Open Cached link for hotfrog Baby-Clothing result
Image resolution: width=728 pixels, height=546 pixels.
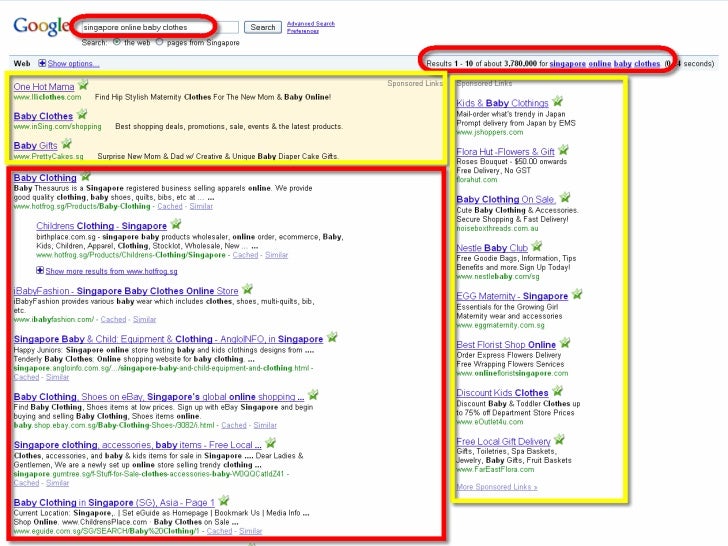click(x=170, y=206)
